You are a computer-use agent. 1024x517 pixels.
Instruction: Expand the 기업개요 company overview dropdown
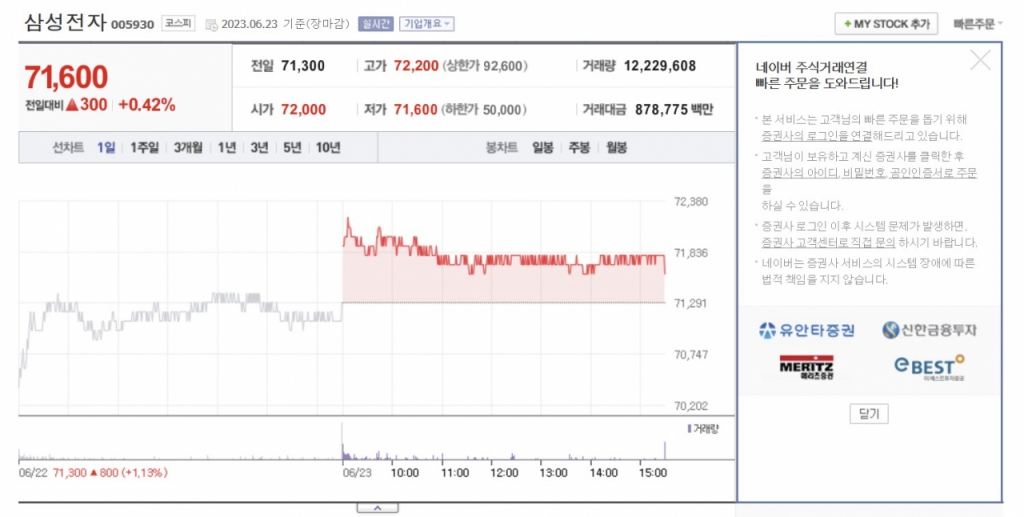pos(426,23)
